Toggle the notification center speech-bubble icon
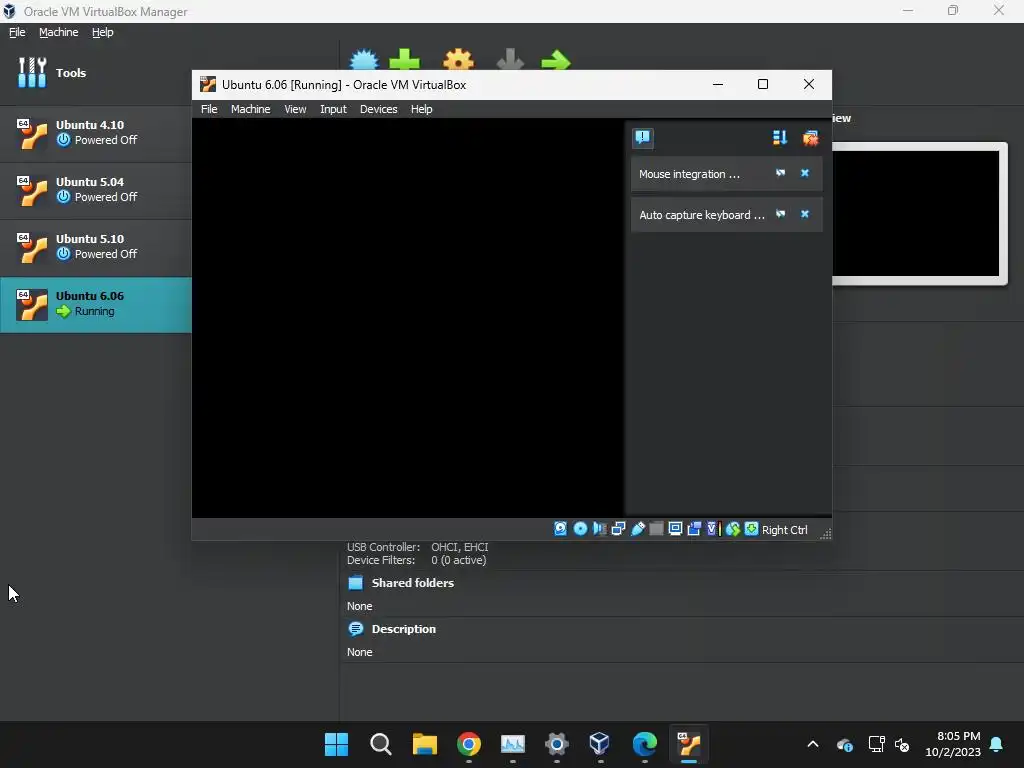Image resolution: width=1024 pixels, height=768 pixels. [x=643, y=137]
